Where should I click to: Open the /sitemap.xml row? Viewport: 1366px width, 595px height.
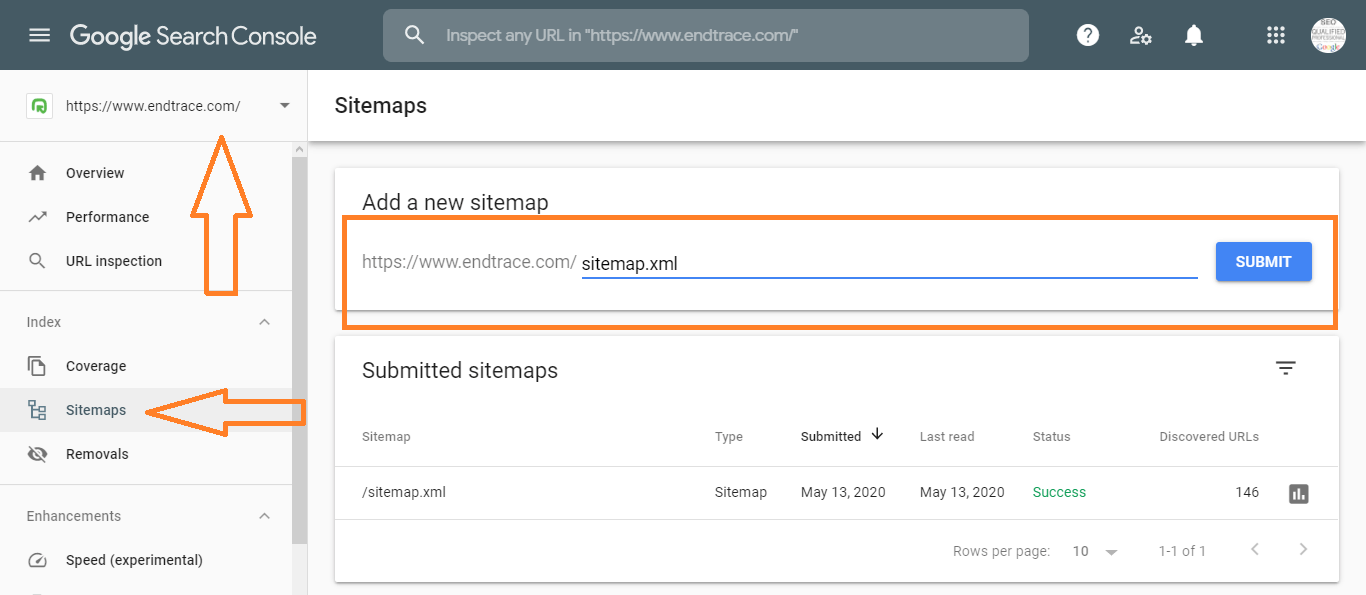[x=836, y=493]
